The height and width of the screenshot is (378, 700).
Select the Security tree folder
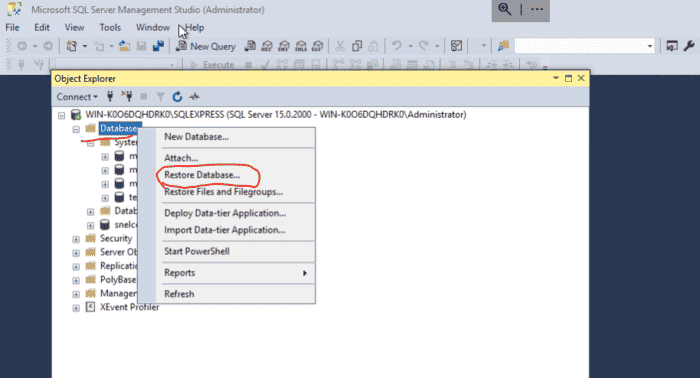click(x=116, y=238)
